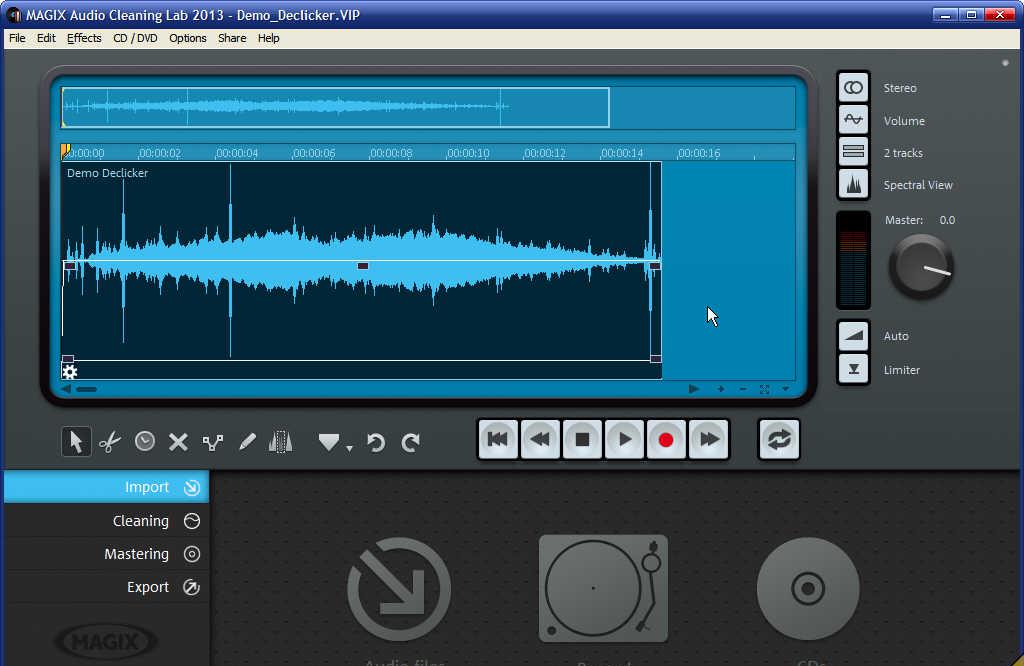Open the File menu
This screenshot has width=1024, height=666.
tap(17, 38)
